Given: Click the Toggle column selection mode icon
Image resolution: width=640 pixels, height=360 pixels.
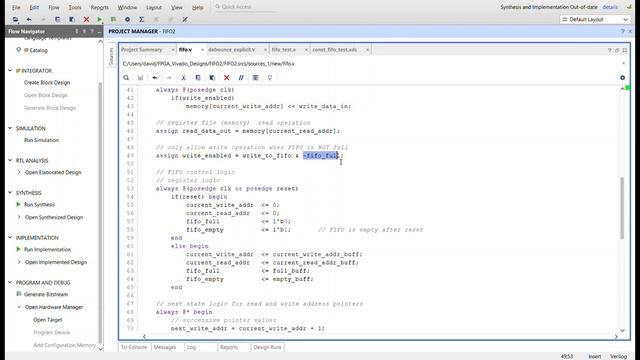Looking at the screenshot, I should click(255, 78).
